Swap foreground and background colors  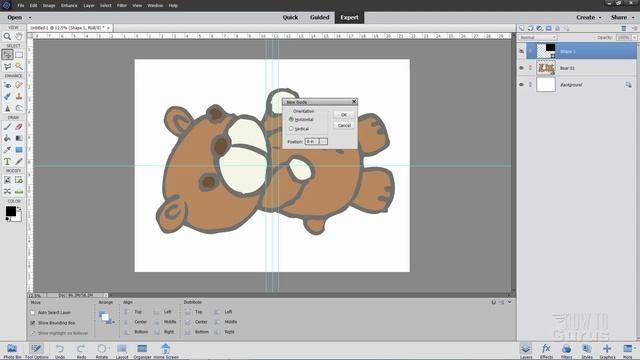[19, 209]
